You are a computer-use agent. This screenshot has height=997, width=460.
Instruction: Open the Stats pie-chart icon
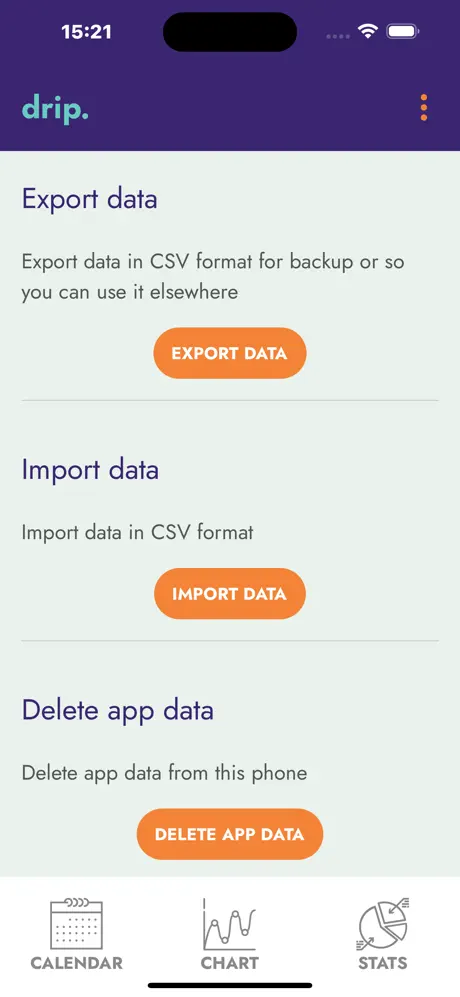(x=382, y=924)
